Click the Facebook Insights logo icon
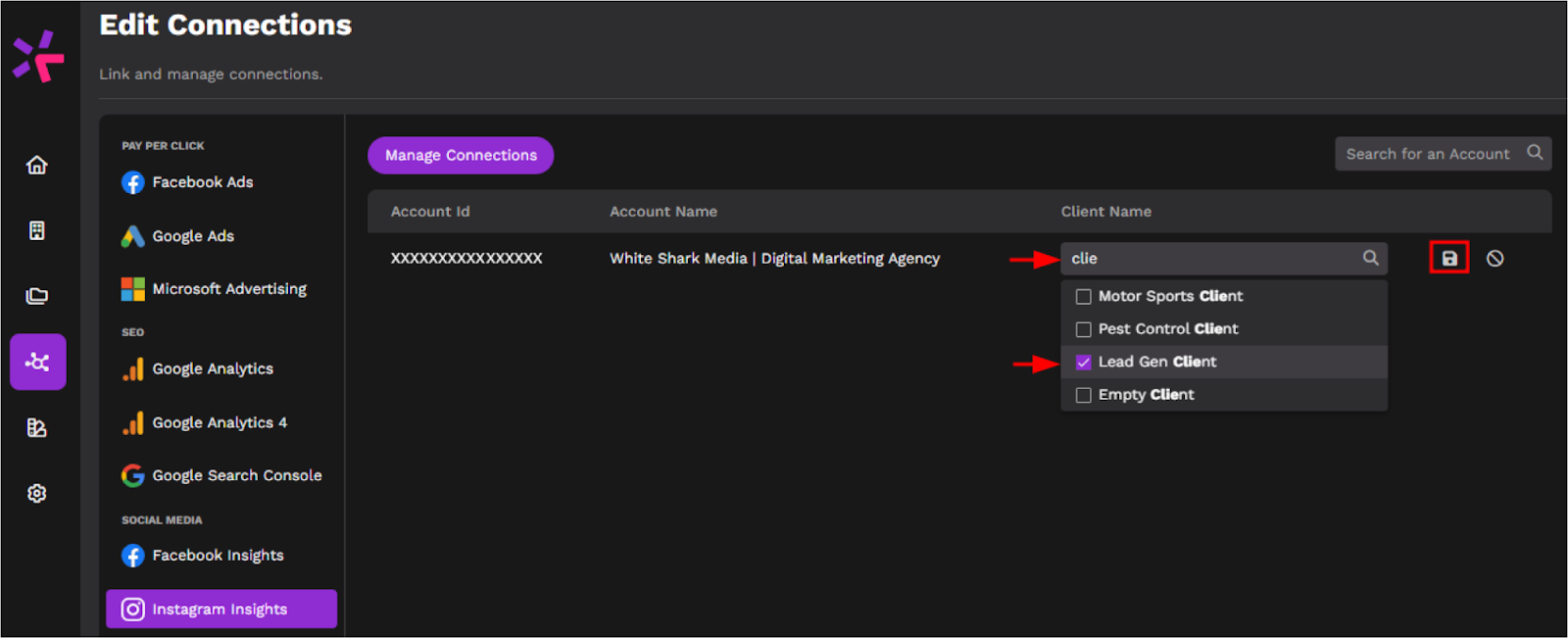Image resolution: width=1568 pixels, height=638 pixels. click(133, 556)
